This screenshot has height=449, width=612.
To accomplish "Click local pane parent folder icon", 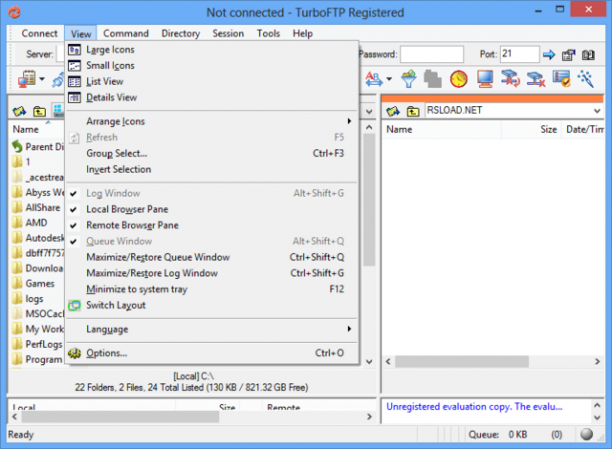I will [39, 112].
